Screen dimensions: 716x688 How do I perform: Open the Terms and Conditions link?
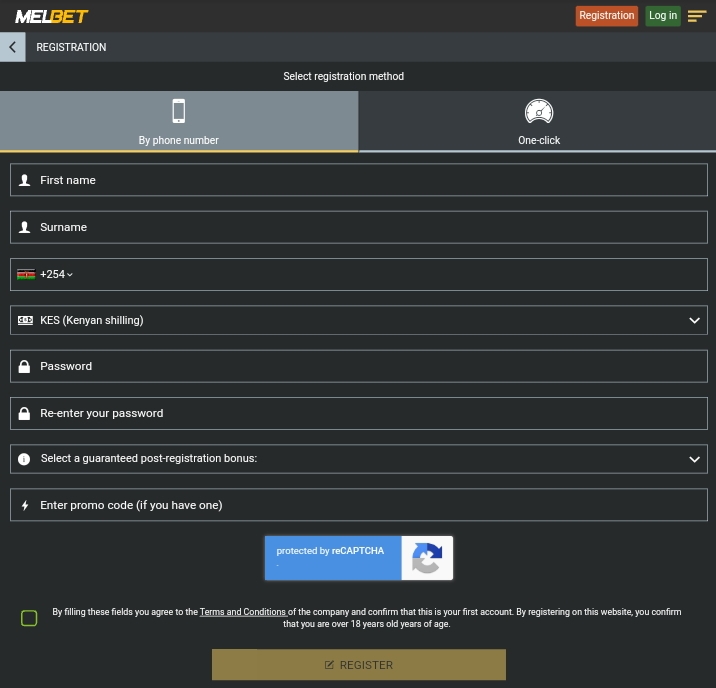click(x=243, y=612)
